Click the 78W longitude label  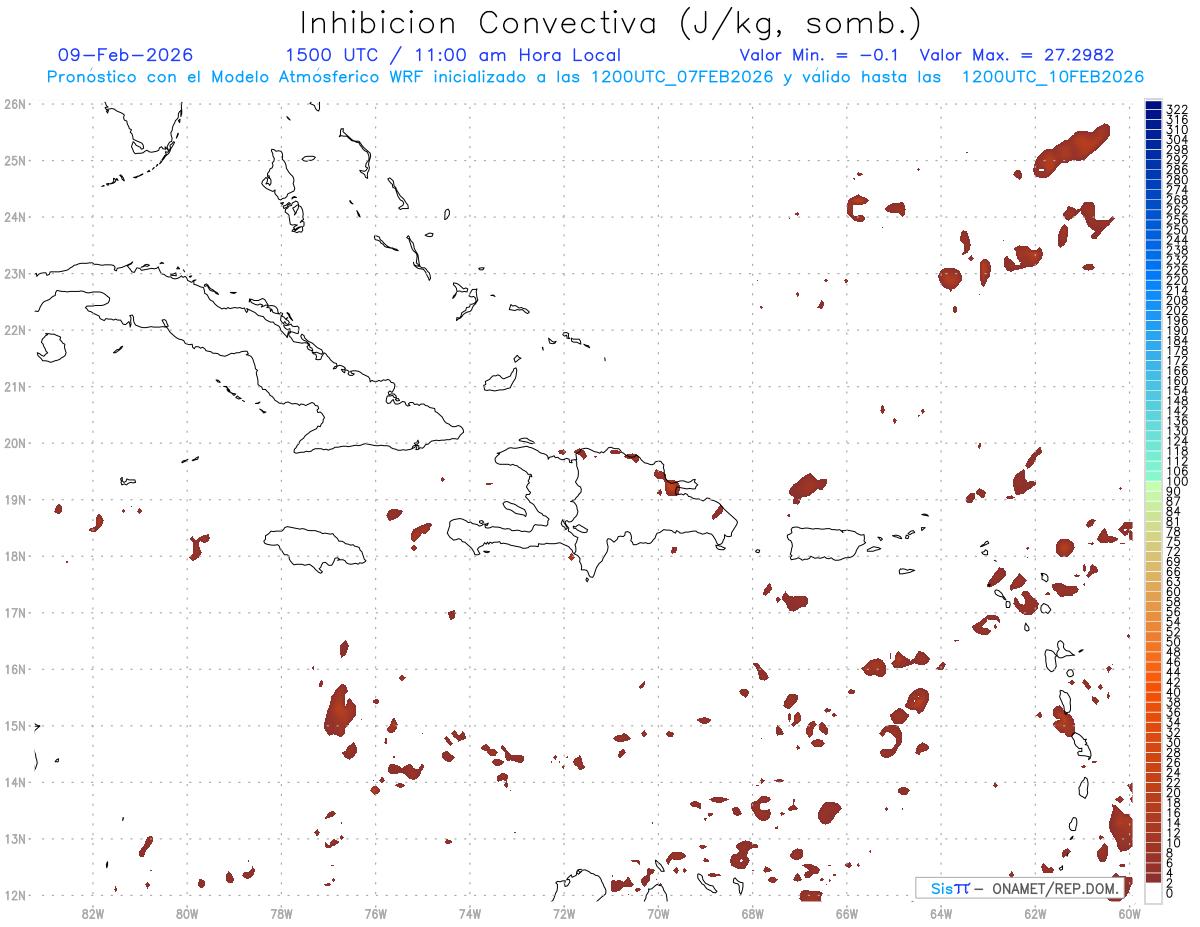(x=281, y=912)
